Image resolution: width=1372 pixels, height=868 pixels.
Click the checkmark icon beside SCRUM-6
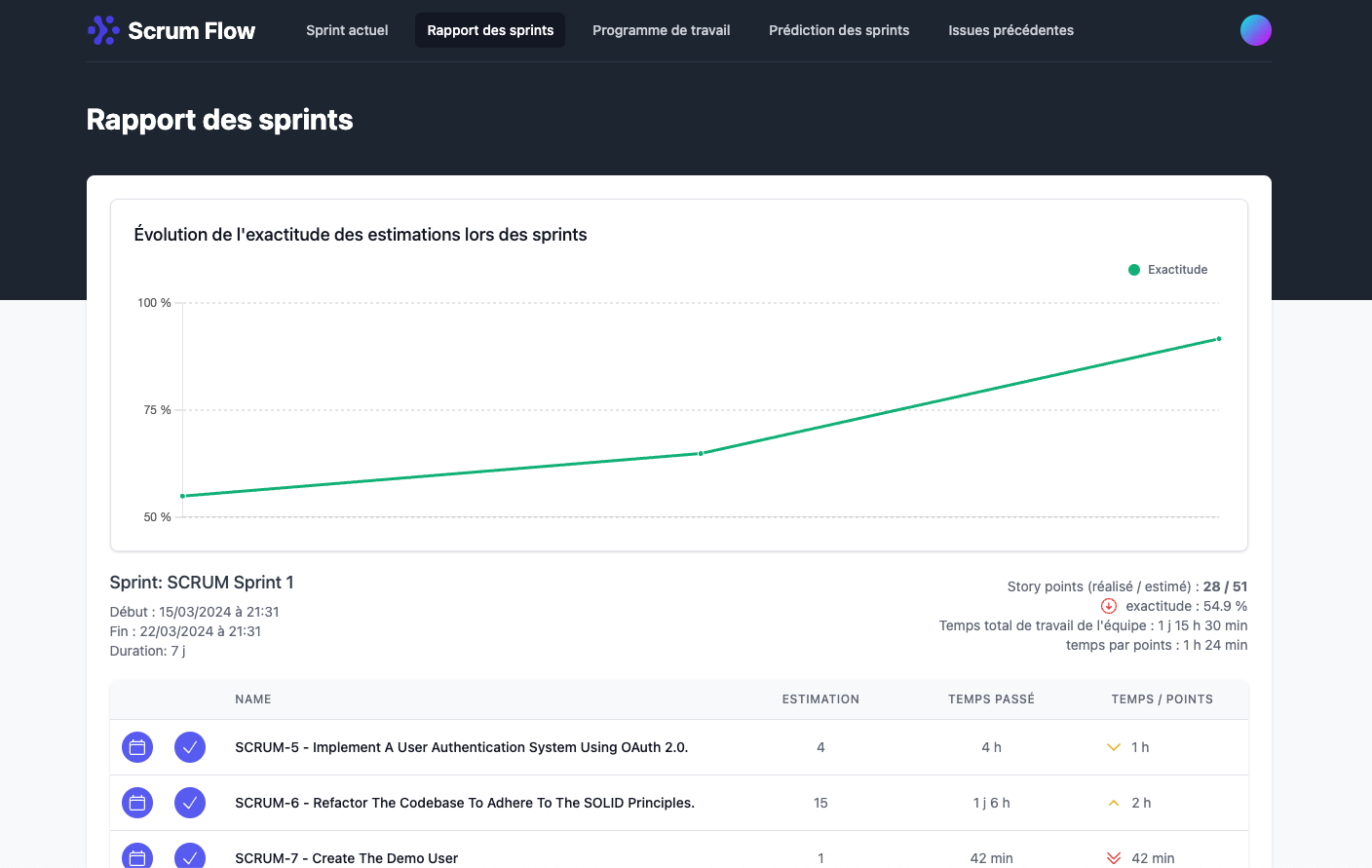[x=190, y=803]
